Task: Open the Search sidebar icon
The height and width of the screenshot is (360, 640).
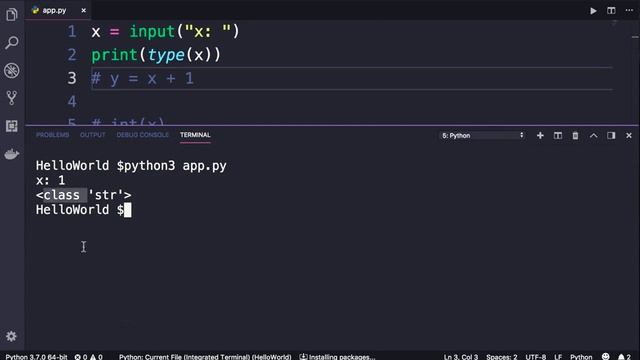Action: coord(11,42)
